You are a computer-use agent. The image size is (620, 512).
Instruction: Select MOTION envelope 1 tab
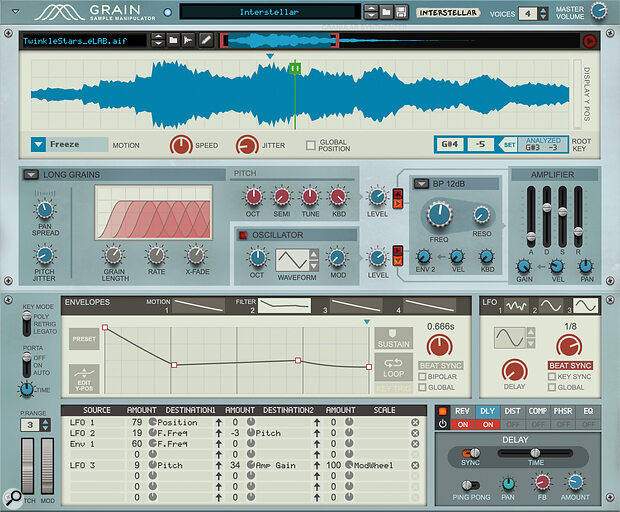[199, 306]
